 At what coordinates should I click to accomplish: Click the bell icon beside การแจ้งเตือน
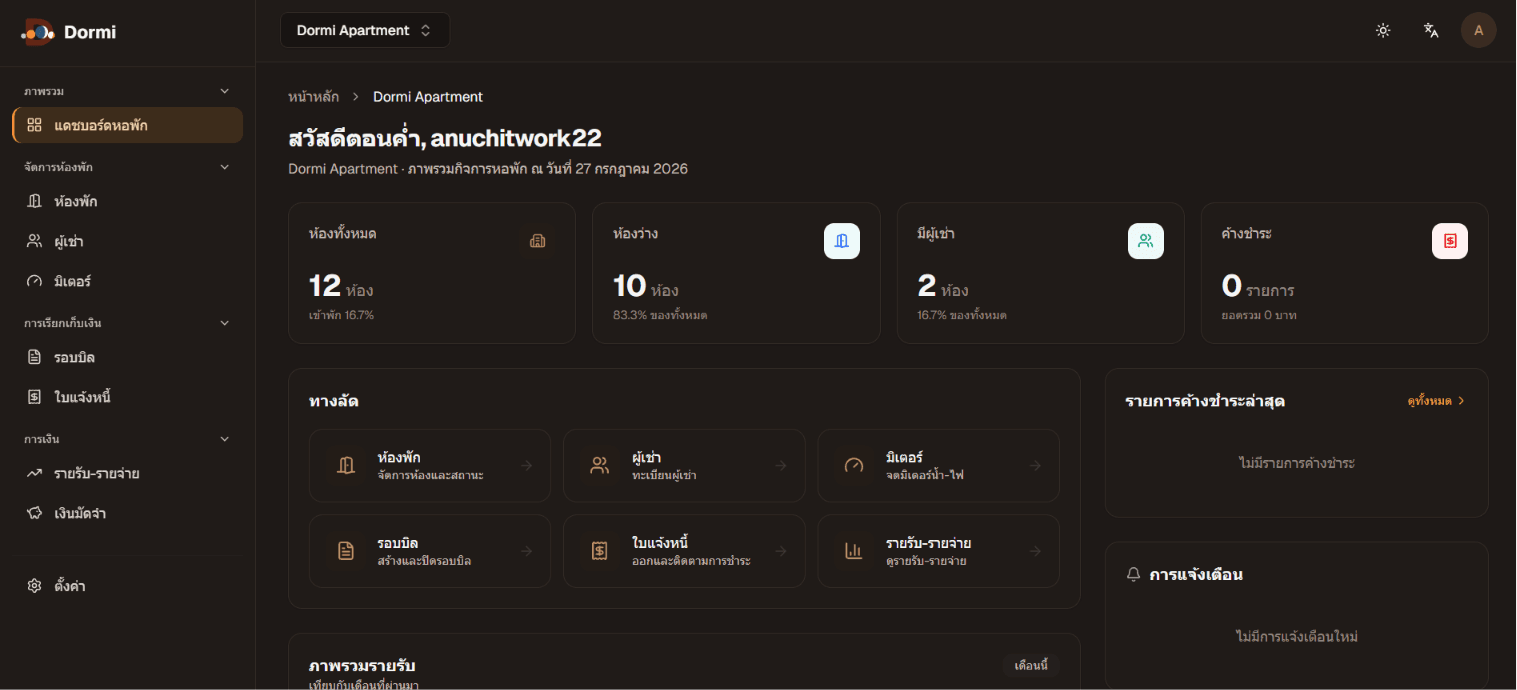click(x=1133, y=575)
